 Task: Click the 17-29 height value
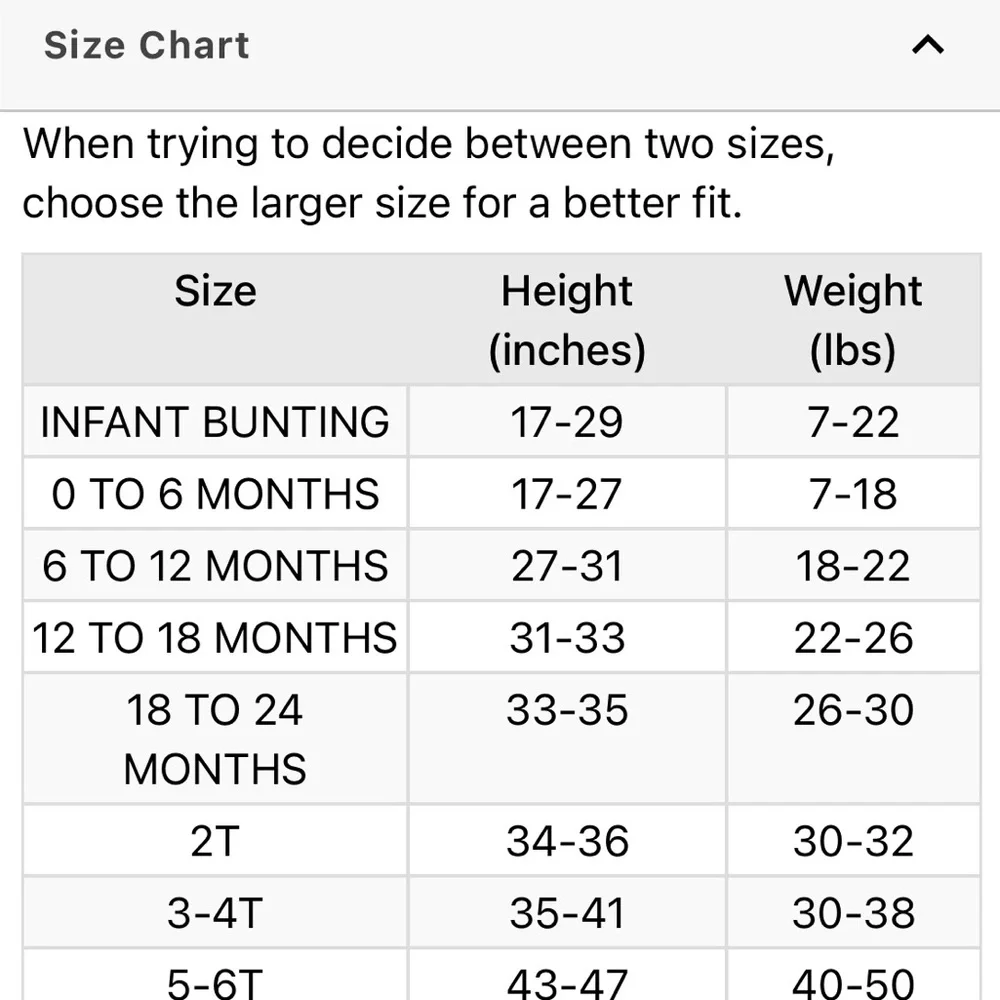[x=567, y=422]
